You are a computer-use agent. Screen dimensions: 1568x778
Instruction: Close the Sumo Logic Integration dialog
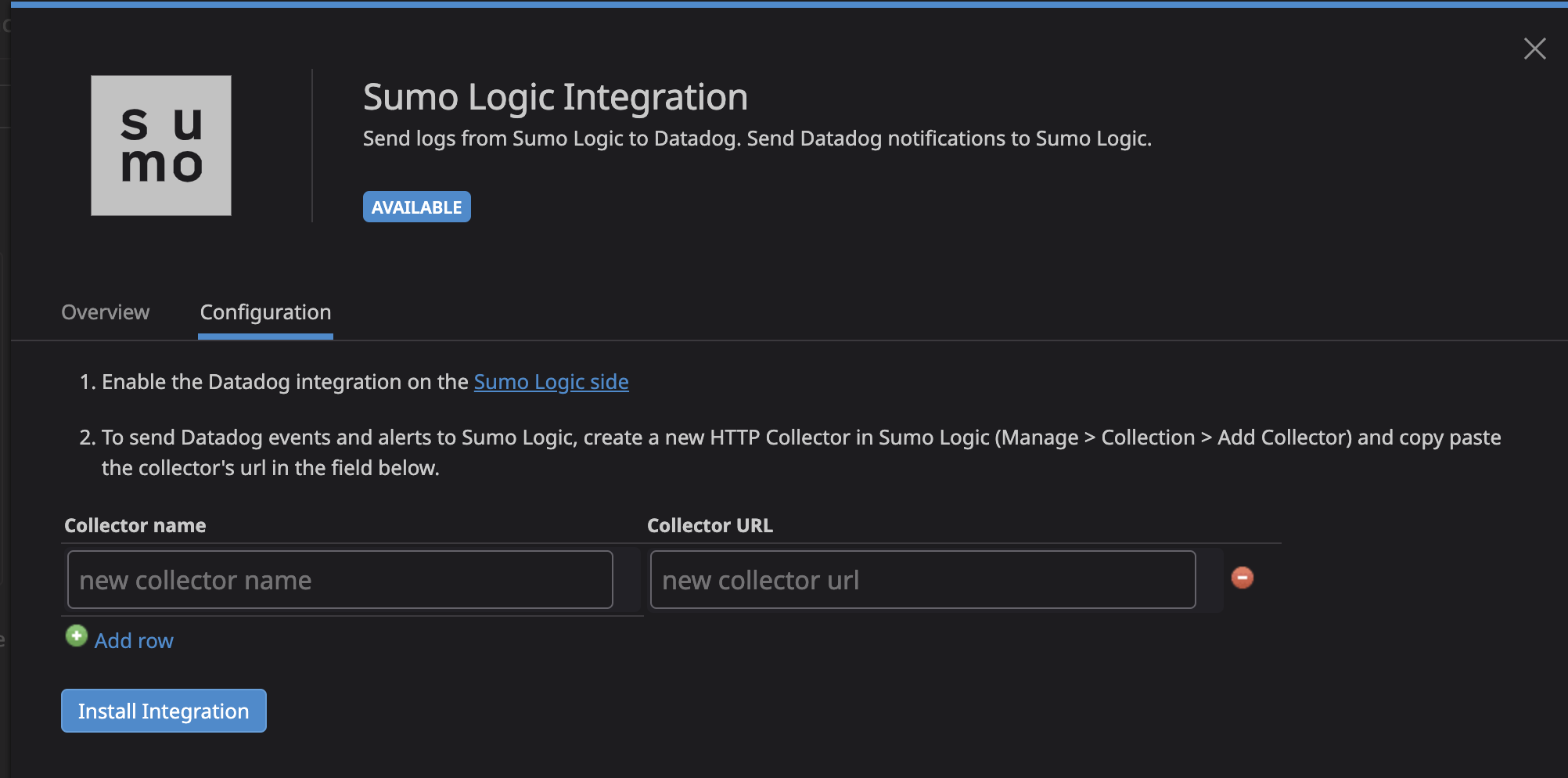(1534, 49)
